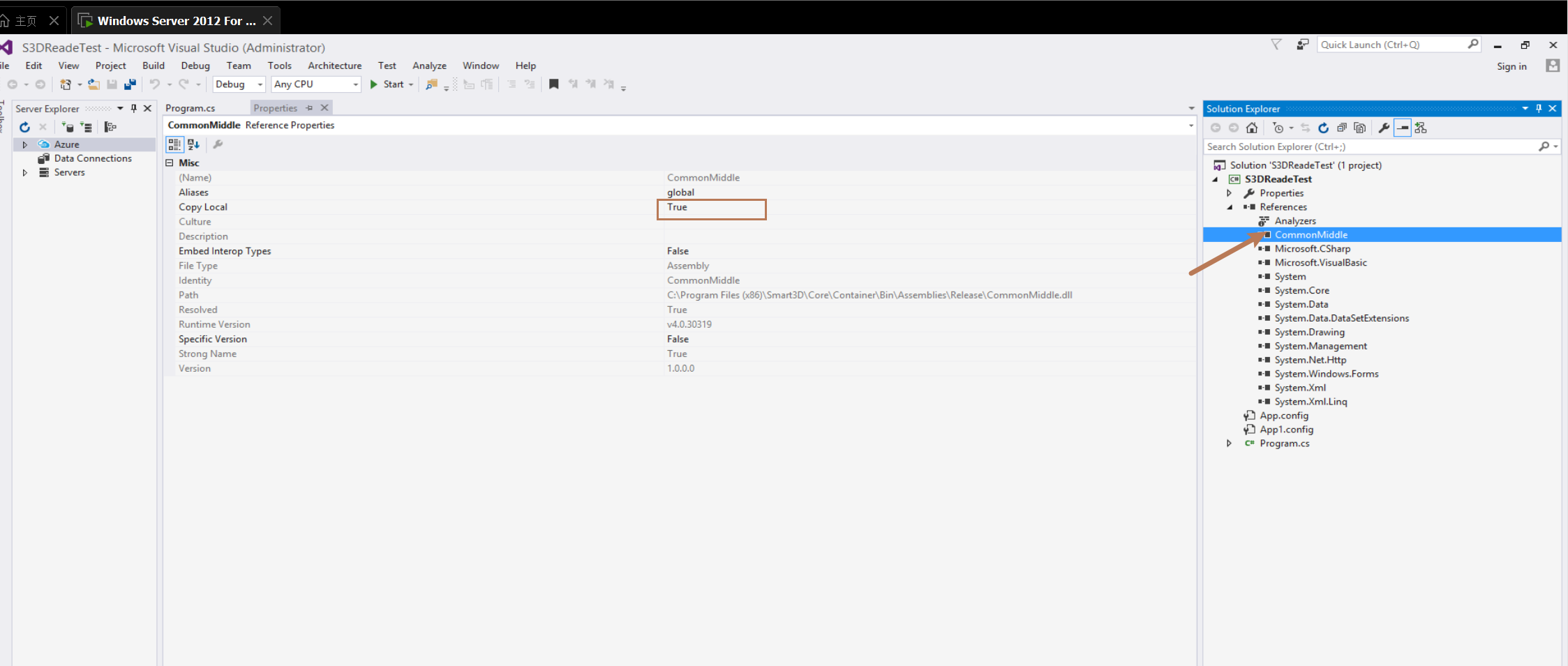The width and height of the screenshot is (1568, 666).
Task: Click the Save All toolbar icon
Action: tap(130, 84)
